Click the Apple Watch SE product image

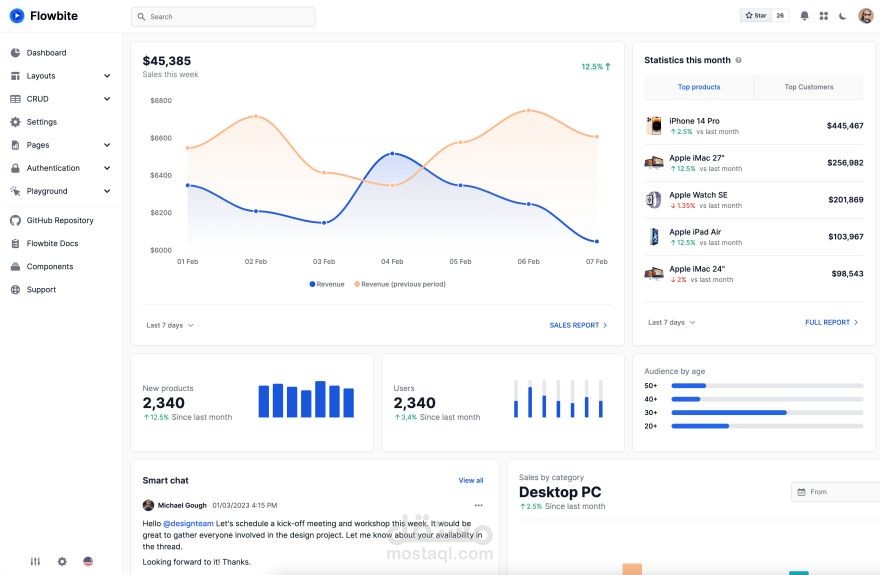653,200
